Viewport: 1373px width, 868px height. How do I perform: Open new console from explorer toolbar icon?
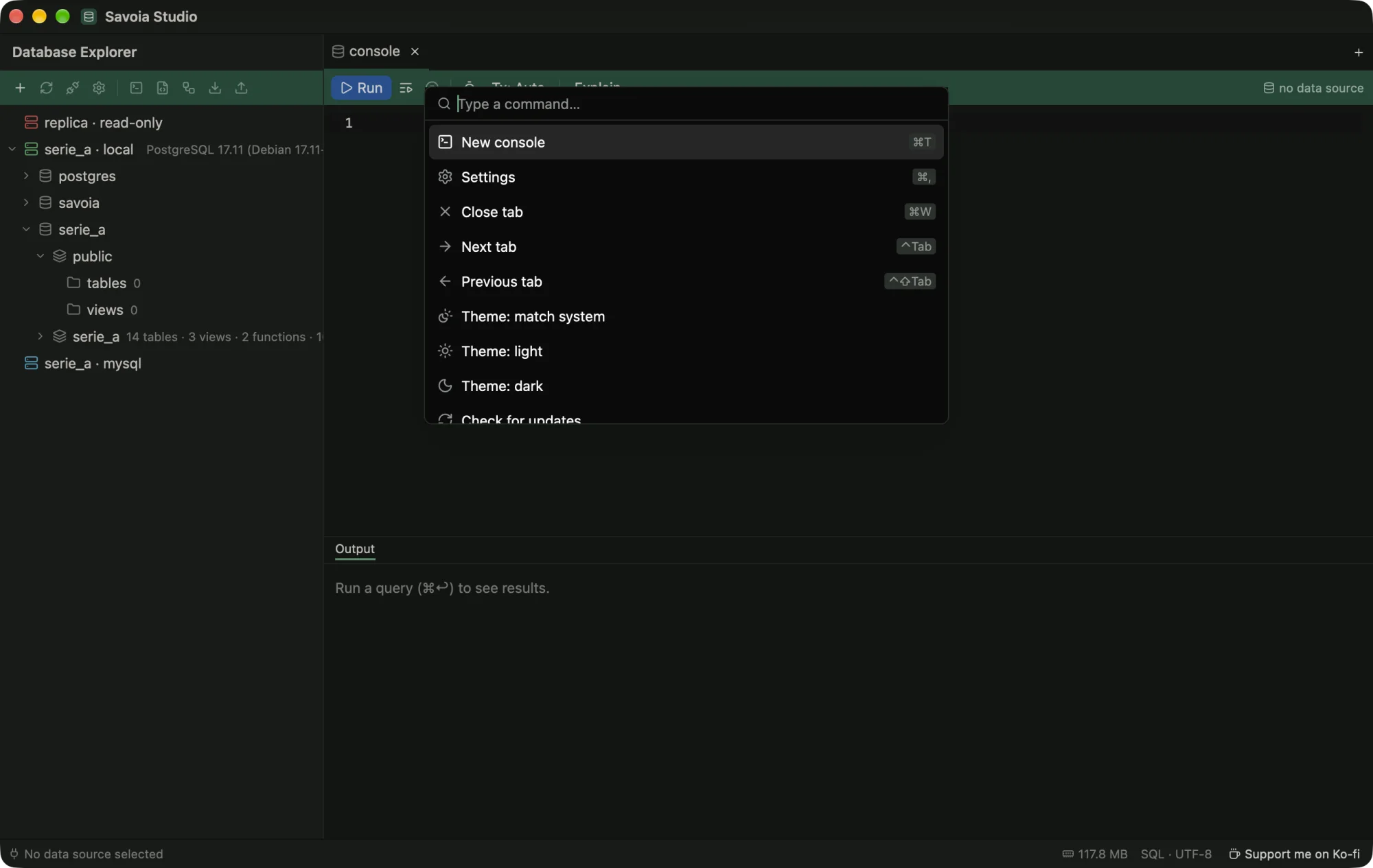tap(136, 88)
